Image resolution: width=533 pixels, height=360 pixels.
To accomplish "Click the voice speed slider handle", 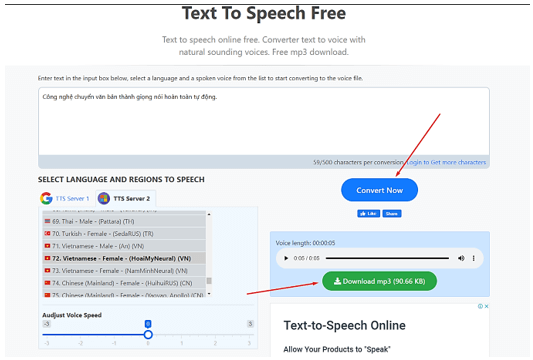I will pyautogui.click(x=148, y=335).
